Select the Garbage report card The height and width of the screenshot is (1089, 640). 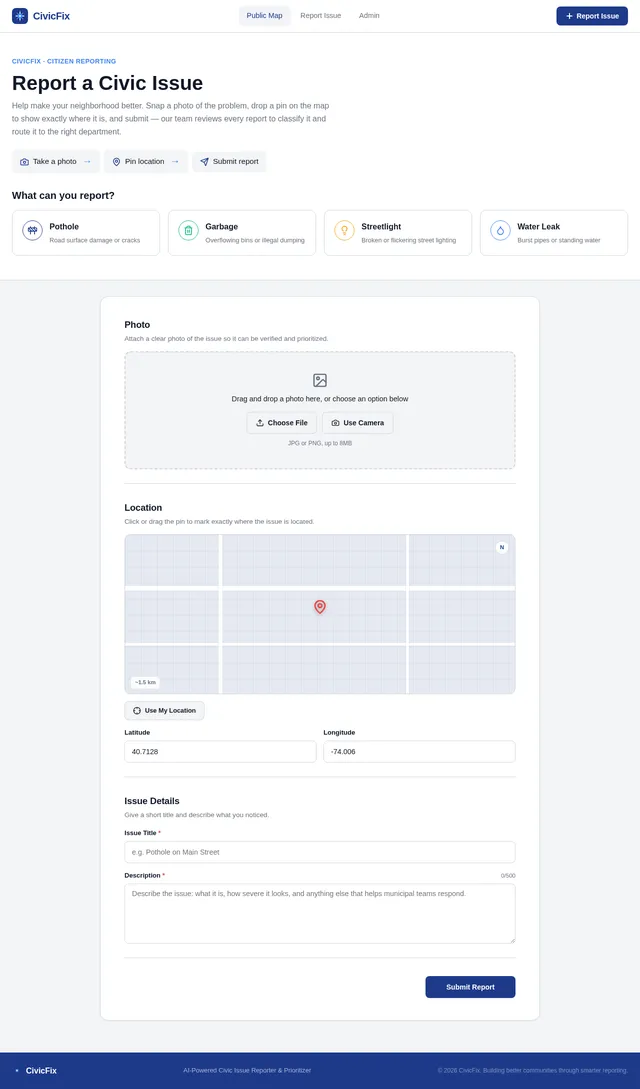coord(242,233)
